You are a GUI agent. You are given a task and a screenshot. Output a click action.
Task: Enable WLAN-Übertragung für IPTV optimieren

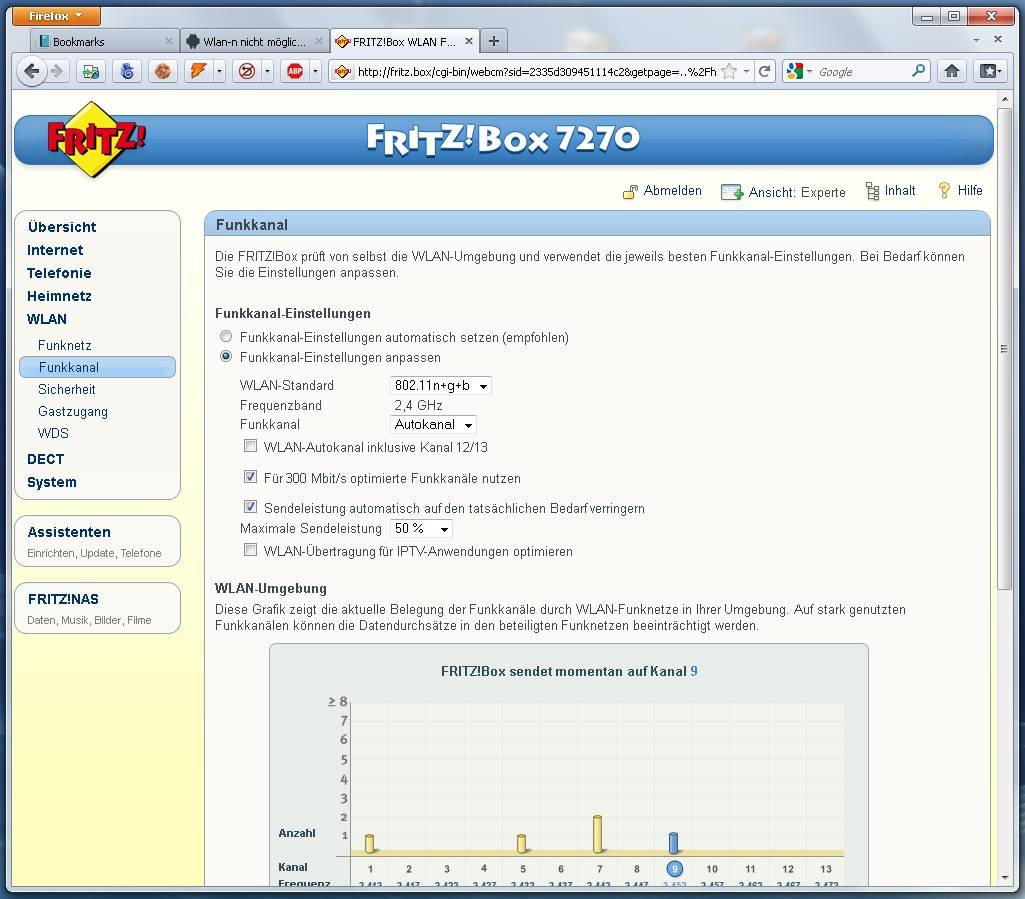coord(250,550)
